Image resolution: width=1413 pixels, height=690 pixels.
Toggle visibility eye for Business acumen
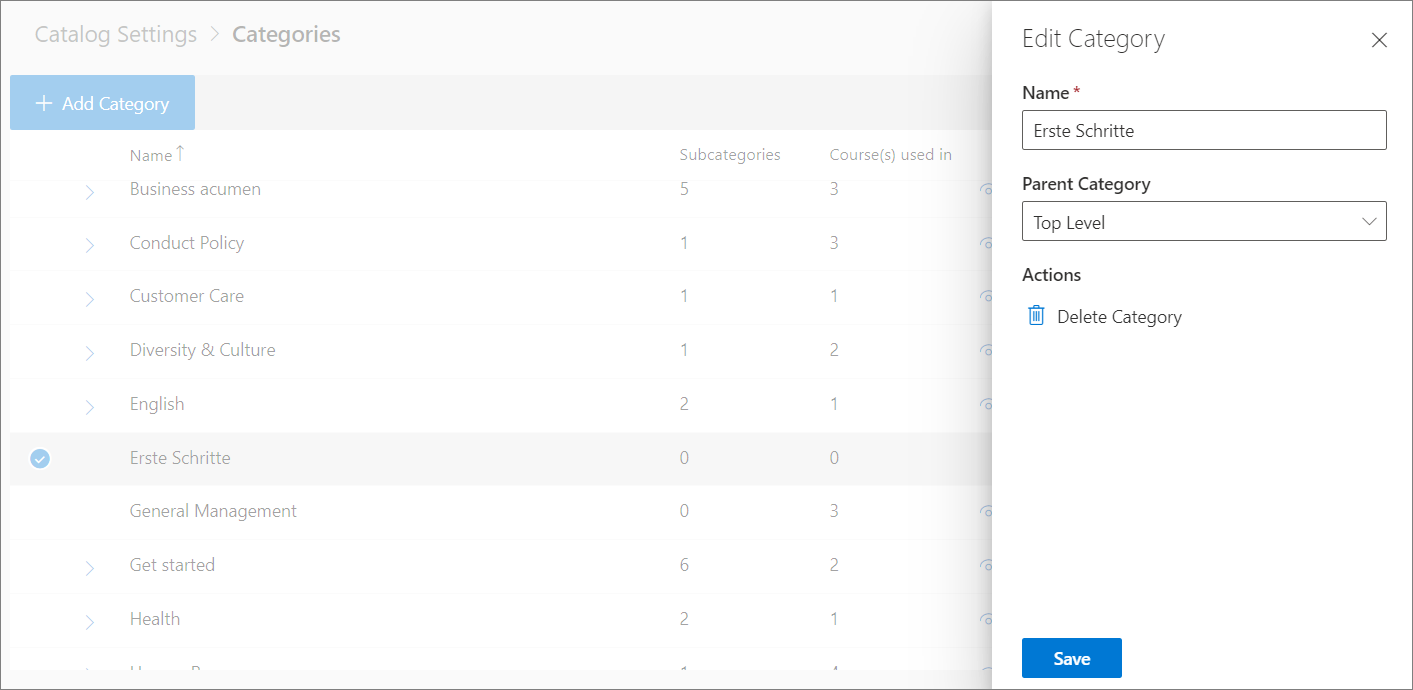985,189
